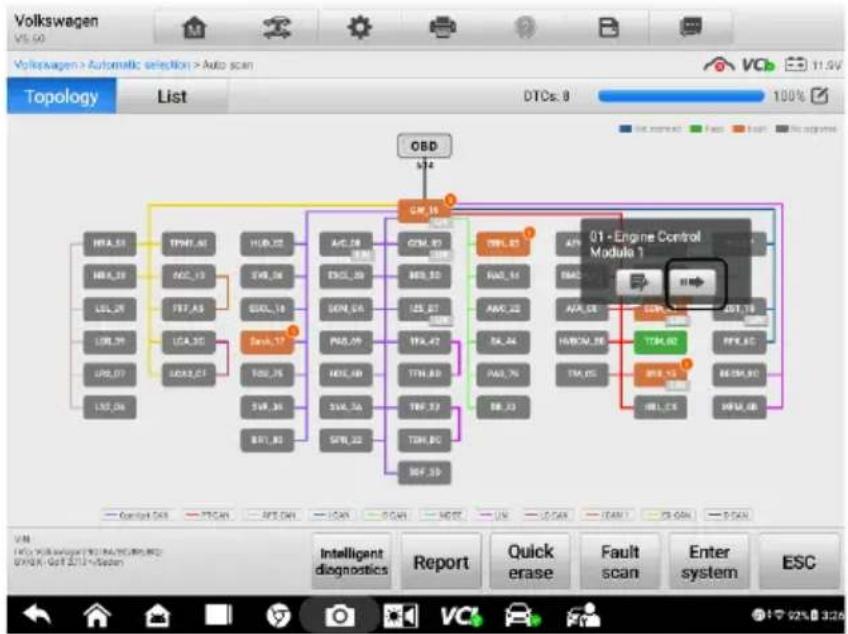
Task: Click the Intelligent diagnostics button
Action: (352, 562)
